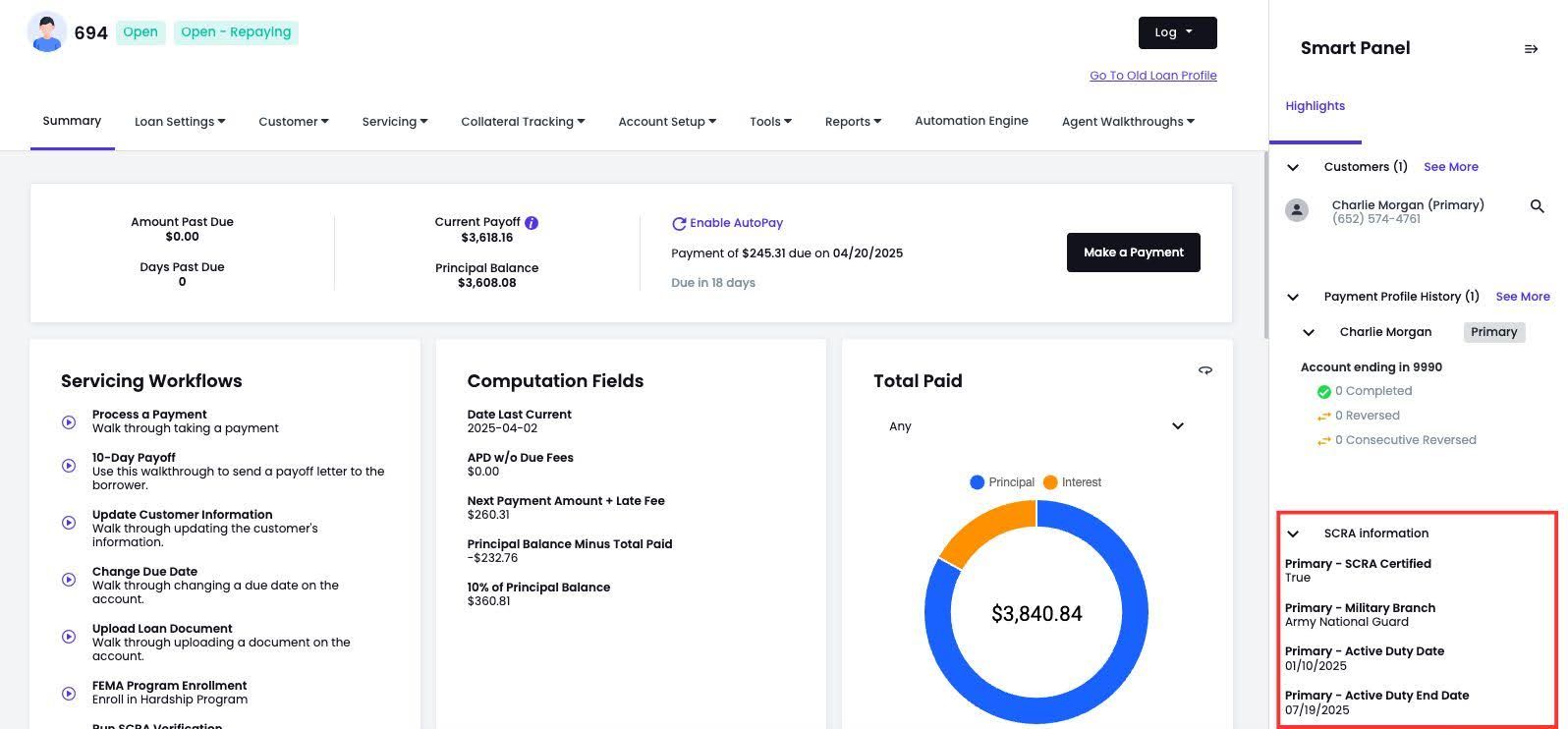1568x729 pixels.
Task: Open the Any dropdown in Total Paid
Action: (1036, 426)
